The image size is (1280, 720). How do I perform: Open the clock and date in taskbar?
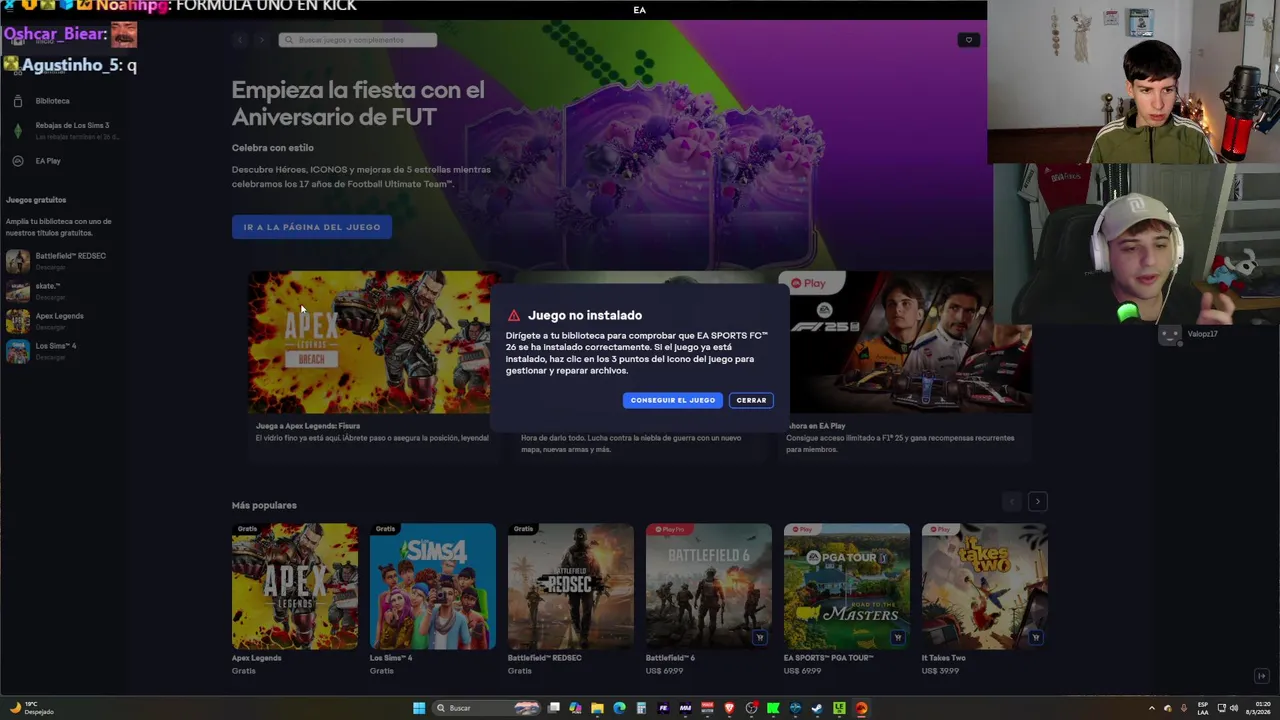pos(1257,708)
